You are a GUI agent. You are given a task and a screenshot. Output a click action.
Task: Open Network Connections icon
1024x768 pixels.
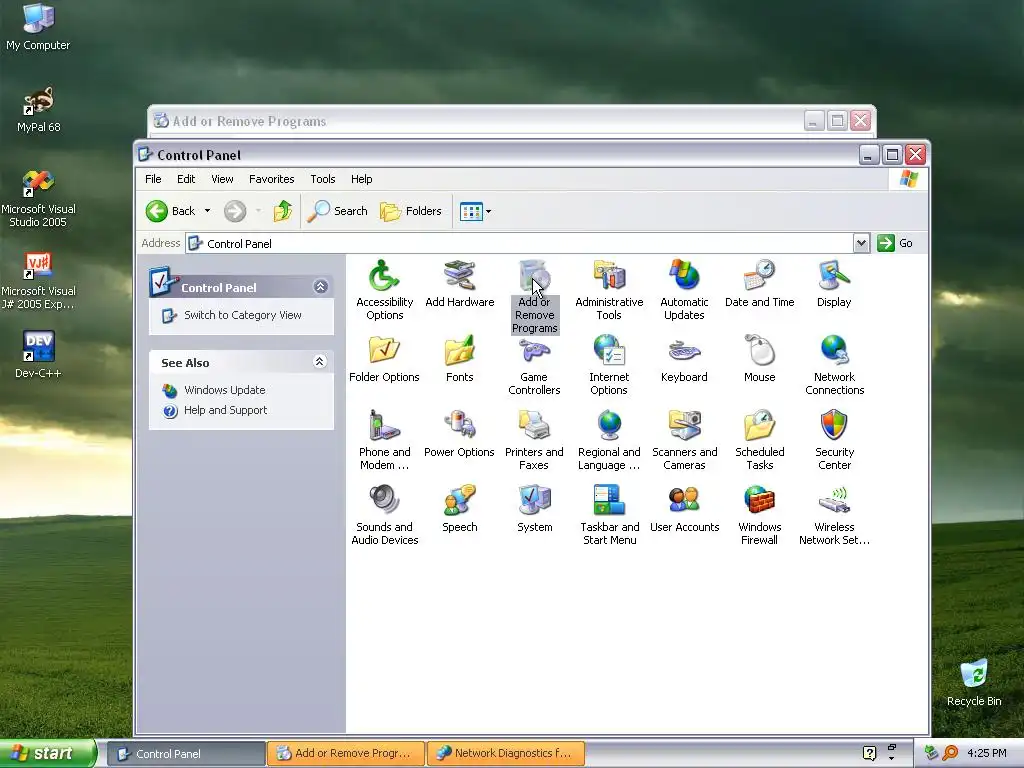click(x=834, y=364)
